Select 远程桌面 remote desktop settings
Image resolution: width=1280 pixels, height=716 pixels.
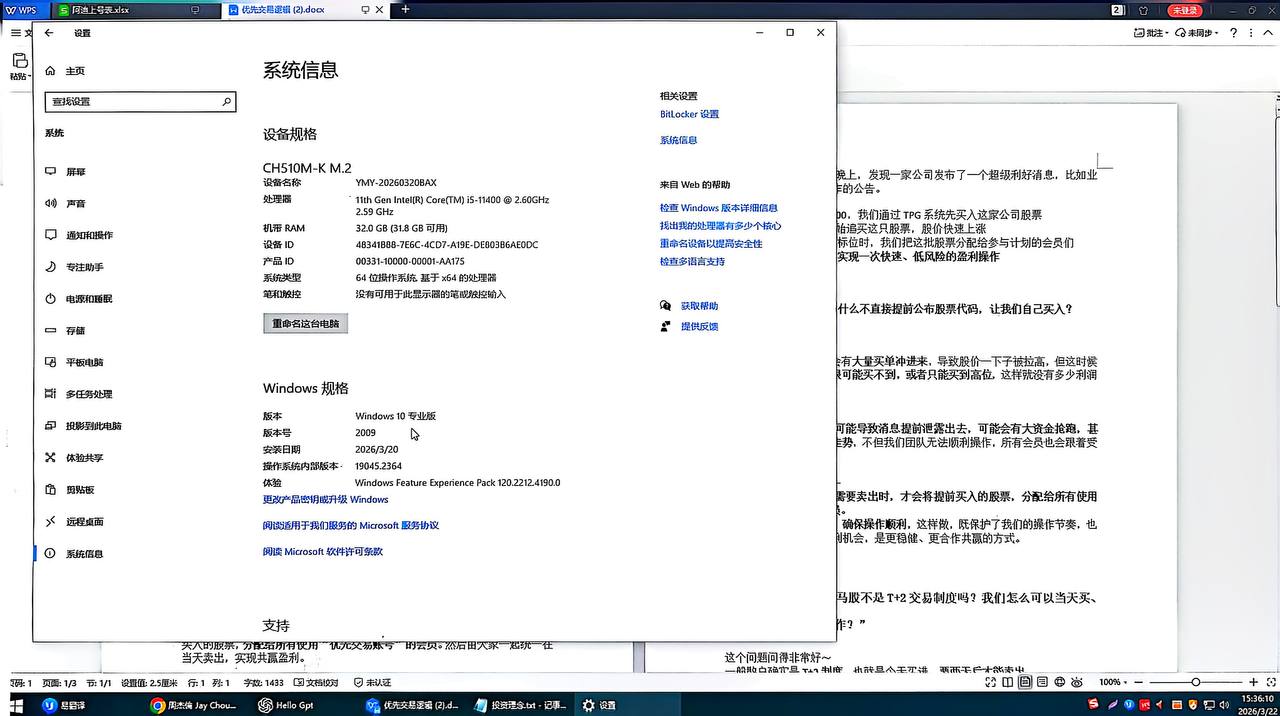pyautogui.click(x=84, y=522)
